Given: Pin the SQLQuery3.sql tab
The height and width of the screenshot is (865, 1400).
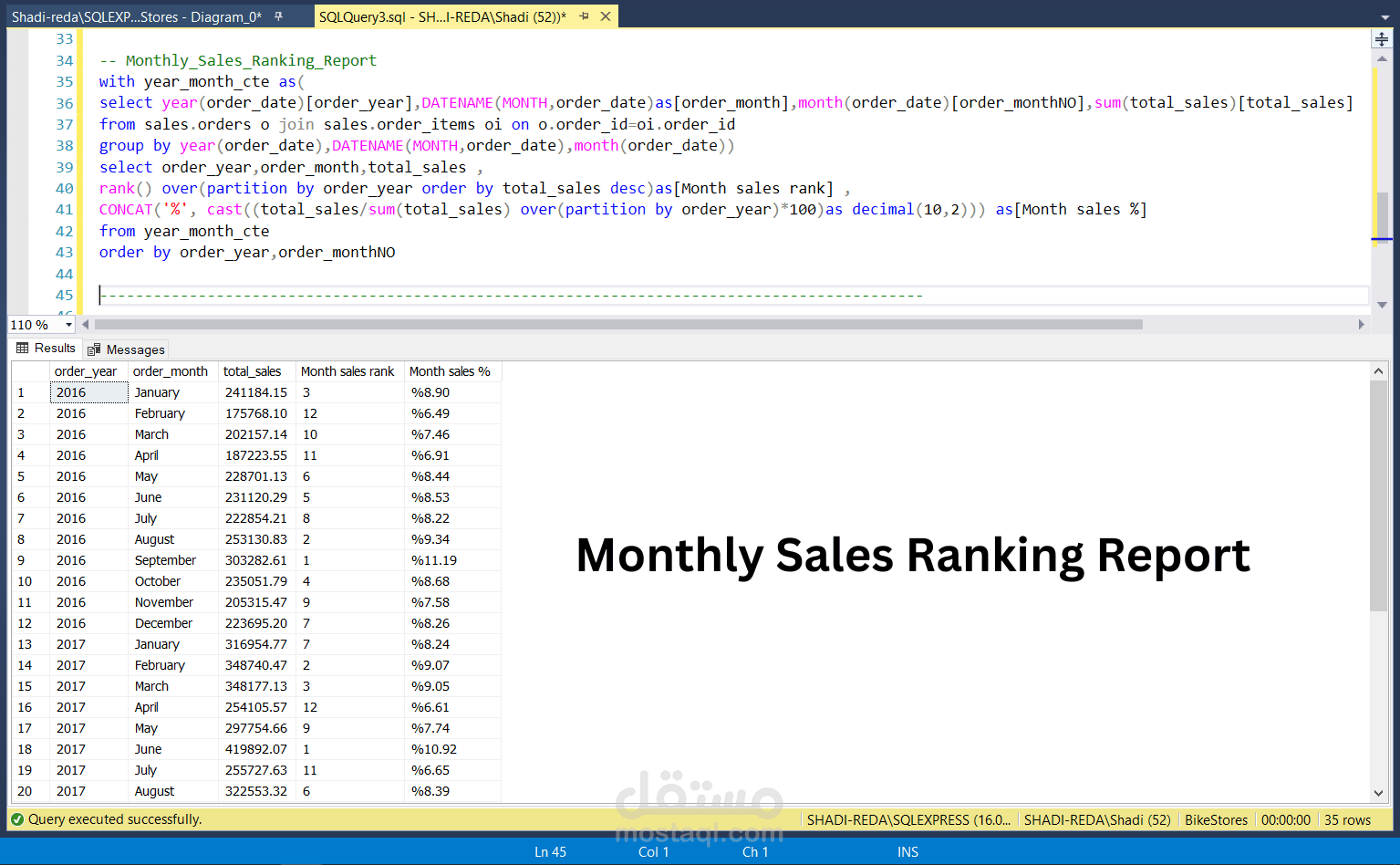Looking at the screenshot, I should pyautogui.click(x=584, y=16).
